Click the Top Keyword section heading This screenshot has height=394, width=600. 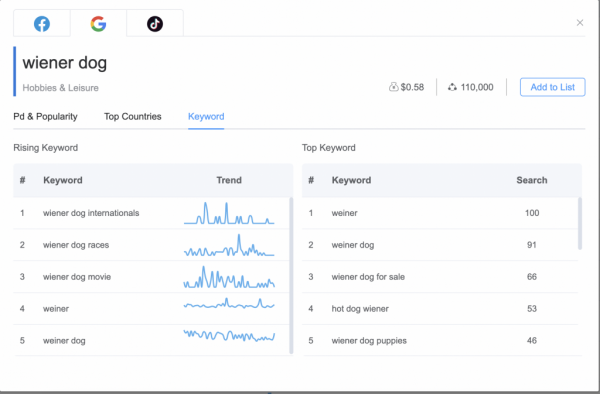329,148
